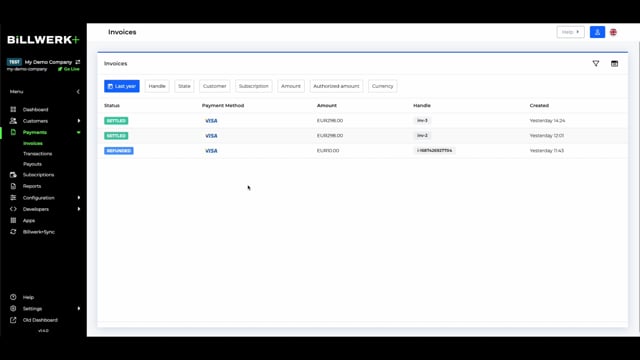Expand the Settings submenu arrow
640x360 pixels.
click(79, 309)
